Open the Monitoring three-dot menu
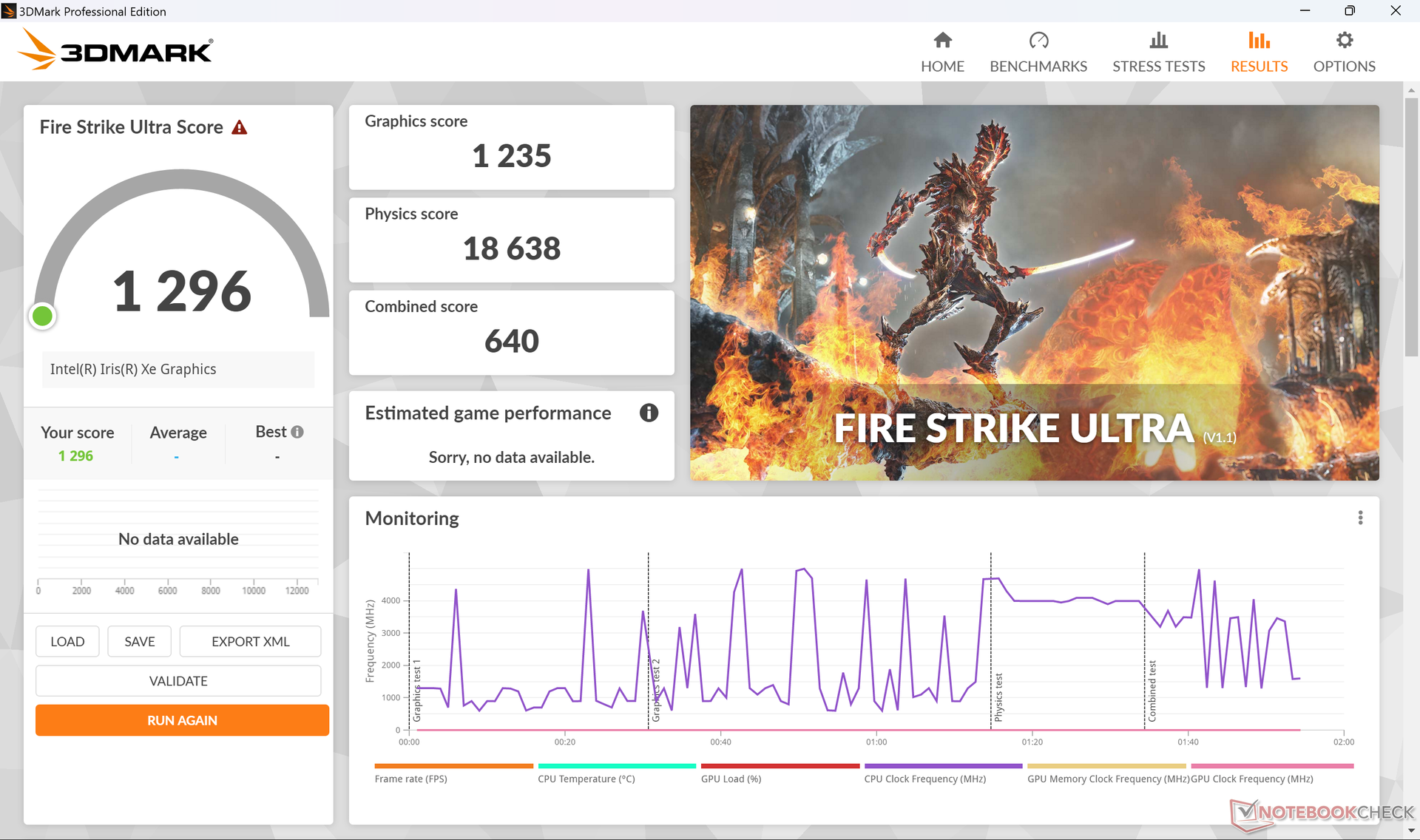 pos(1360,518)
